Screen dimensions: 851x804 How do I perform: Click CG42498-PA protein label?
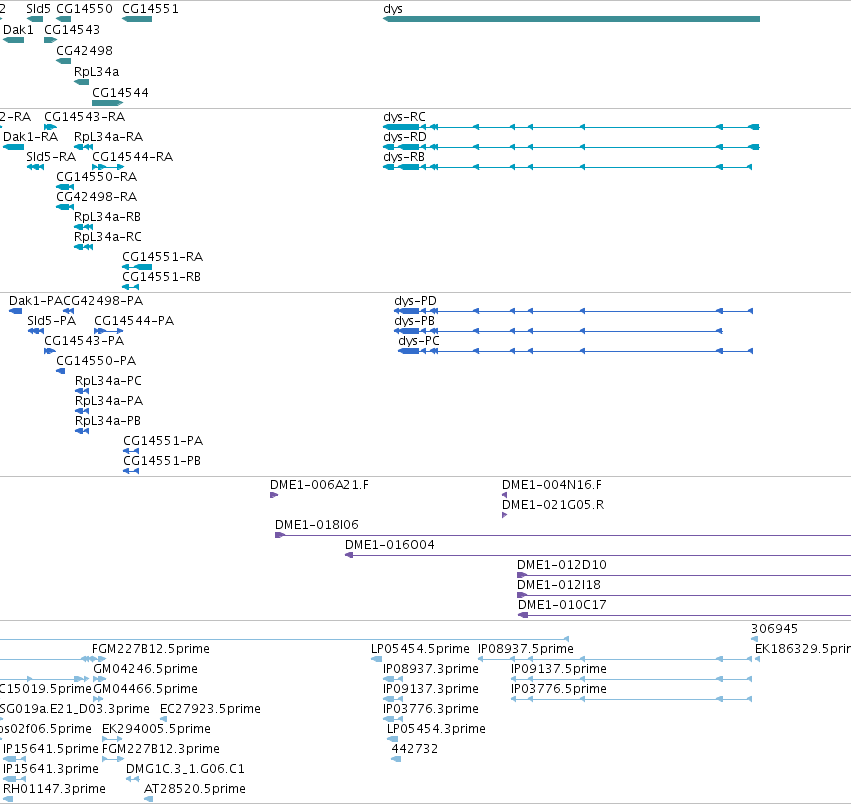click(103, 301)
